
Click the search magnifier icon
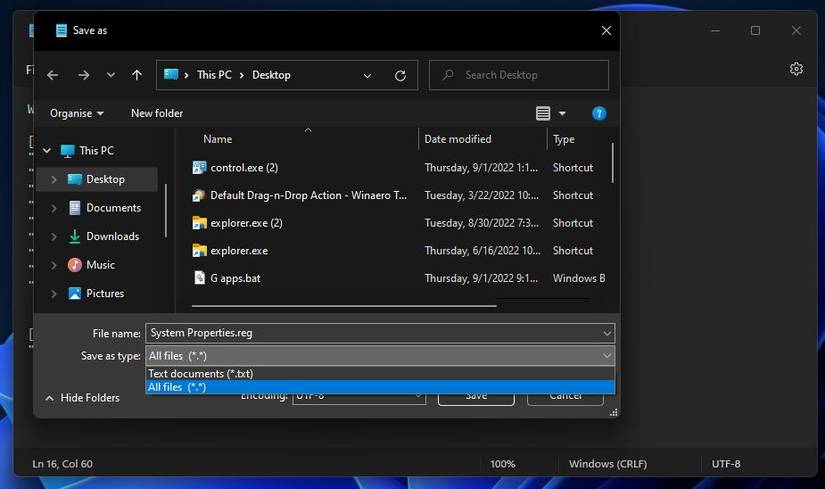pyautogui.click(x=448, y=75)
